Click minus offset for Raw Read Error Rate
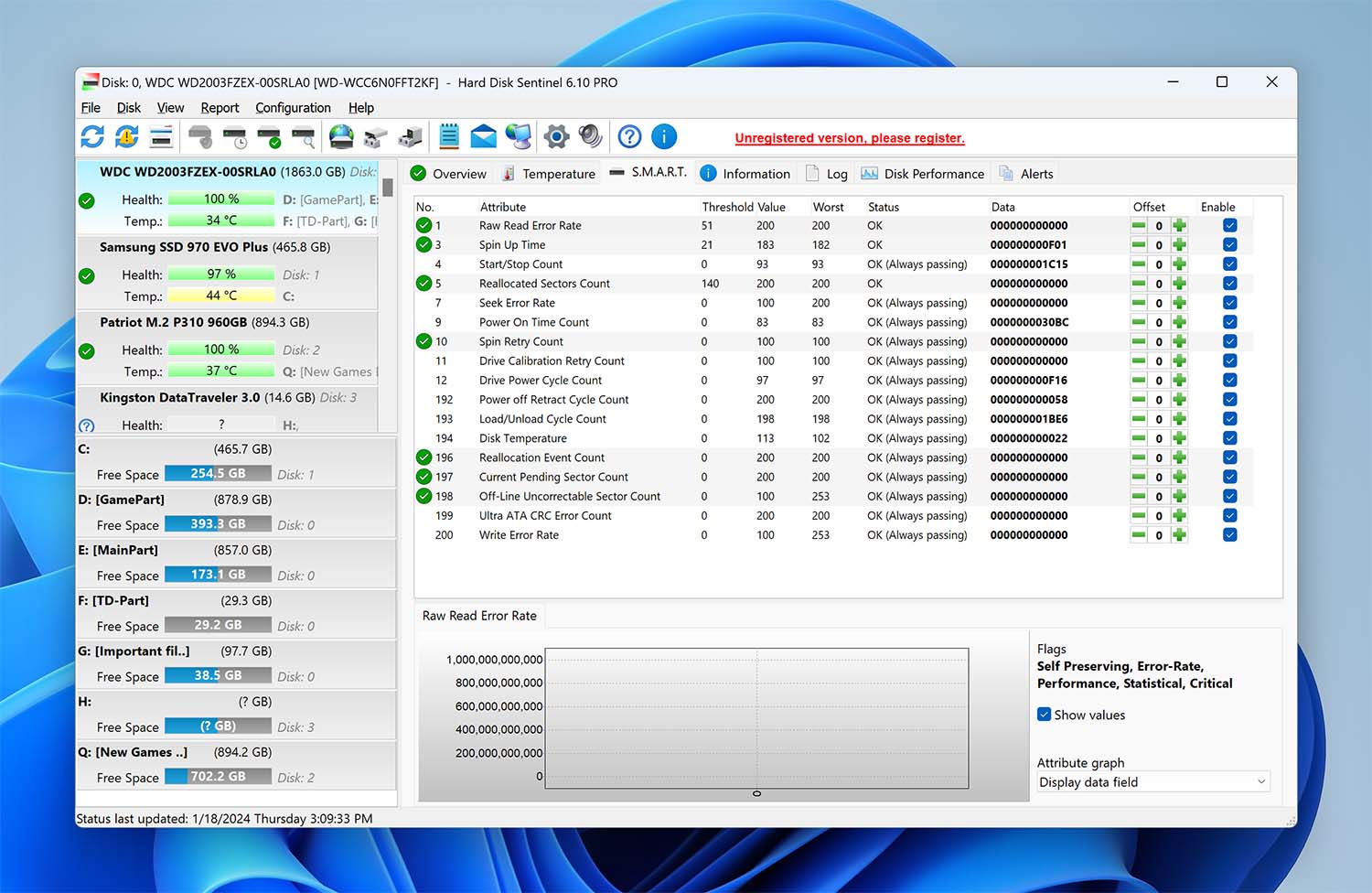Screen dimensions: 1372x893 click(1139, 225)
